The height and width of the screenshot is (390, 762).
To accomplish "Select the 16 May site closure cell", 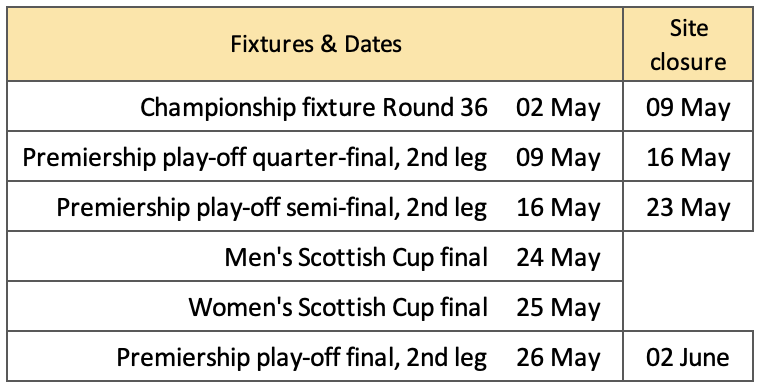I will point(688,156).
